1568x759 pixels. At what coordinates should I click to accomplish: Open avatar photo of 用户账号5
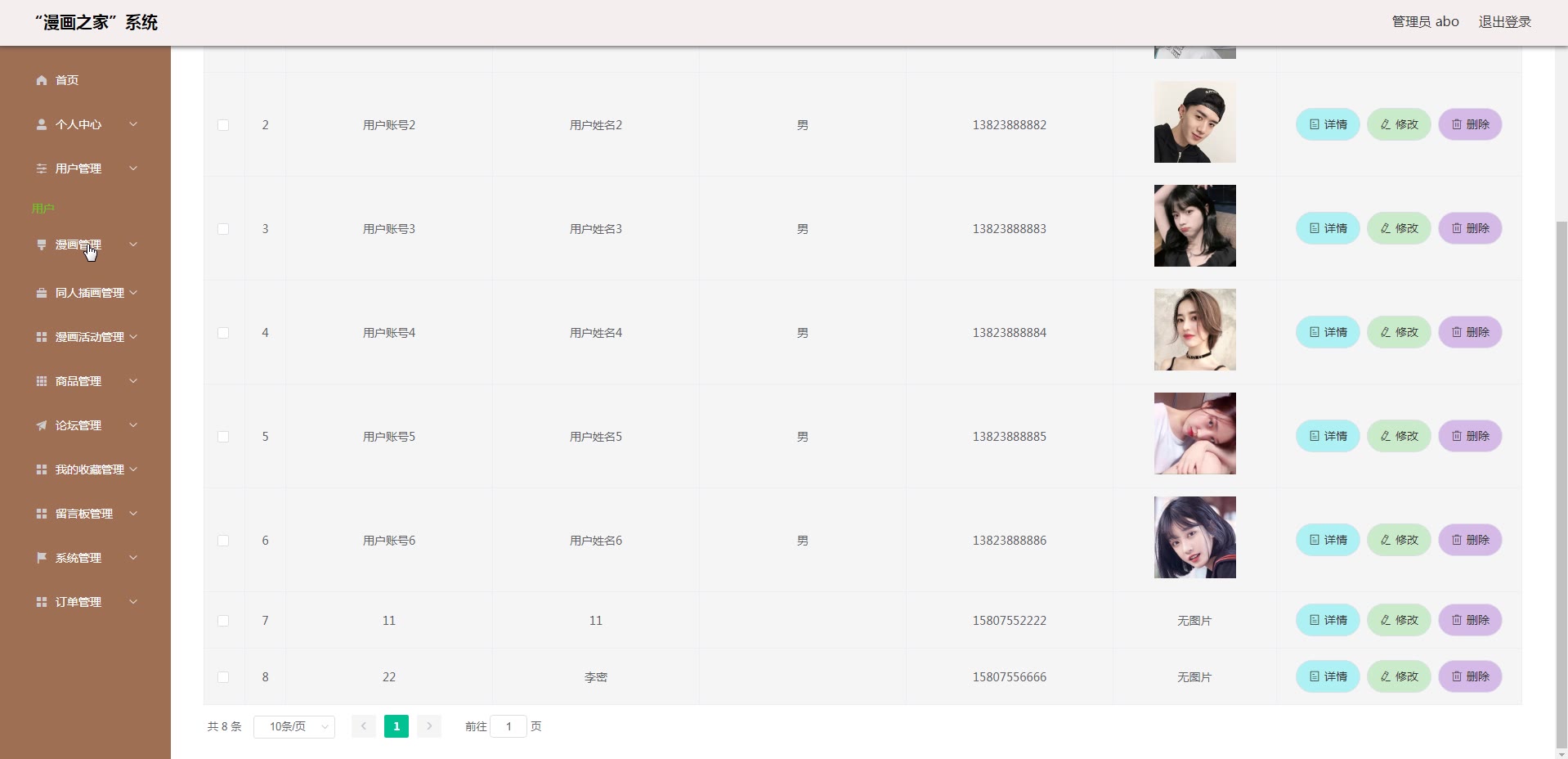tap(1195, 433)
